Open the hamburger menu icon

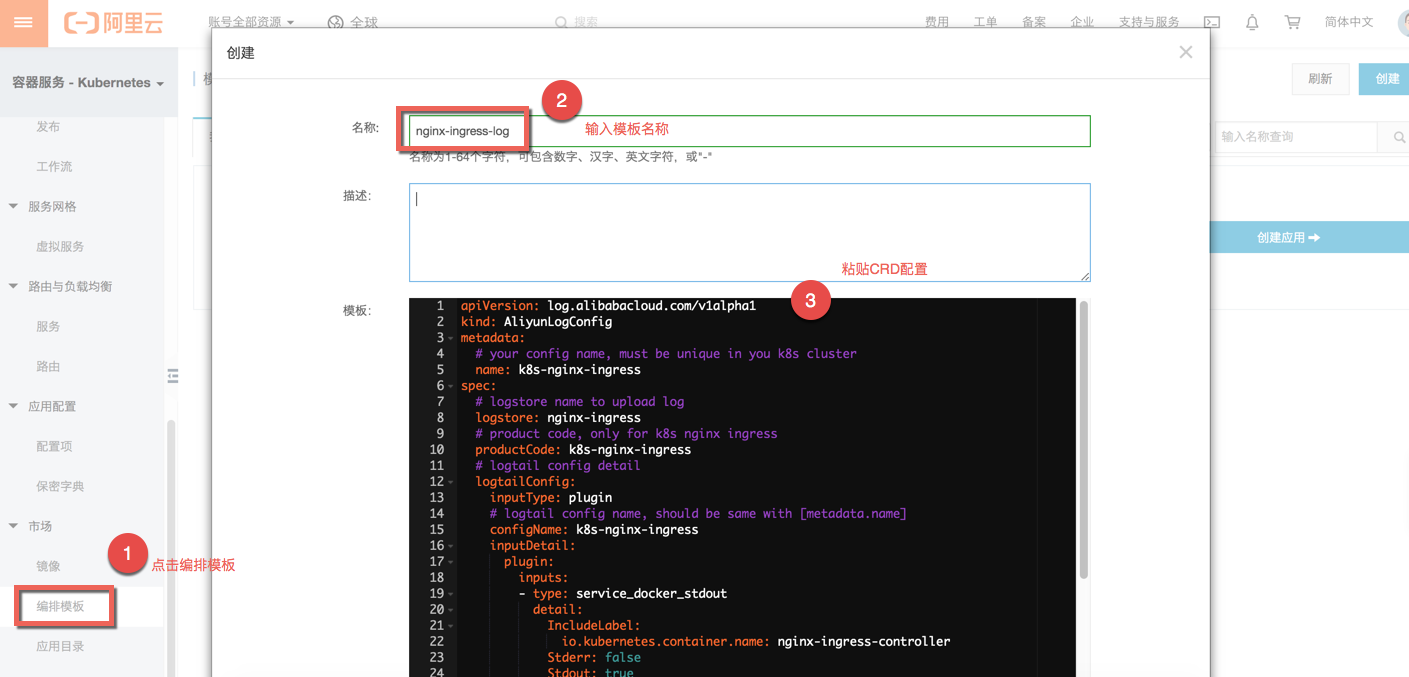pyautogui.click(x=23, y=22)
